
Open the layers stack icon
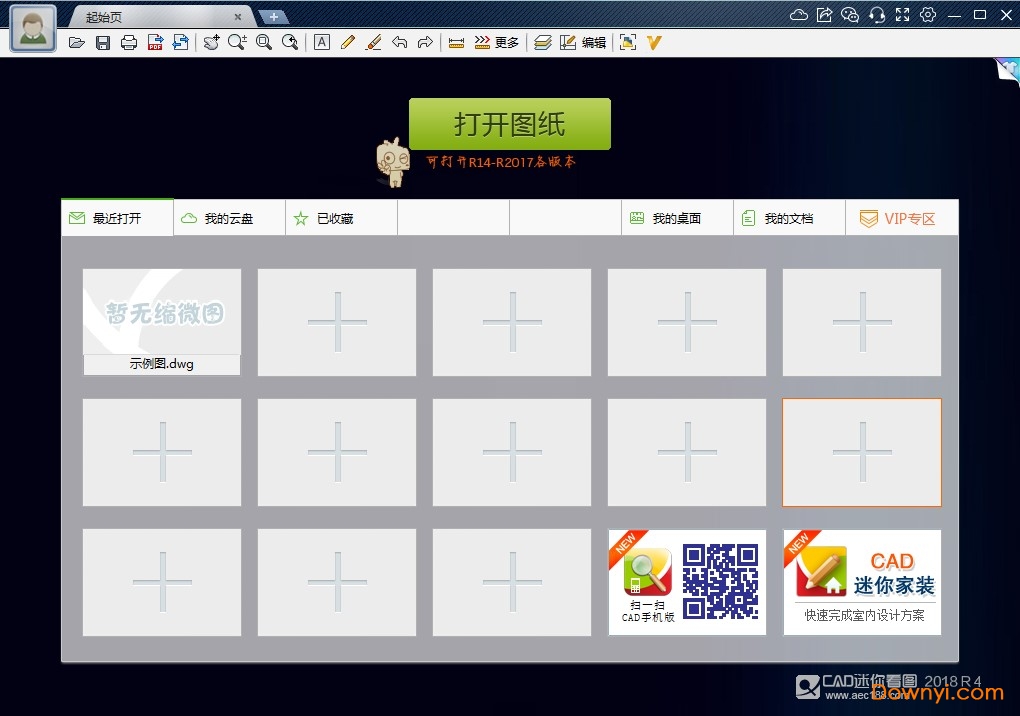(x=542, y=42)
